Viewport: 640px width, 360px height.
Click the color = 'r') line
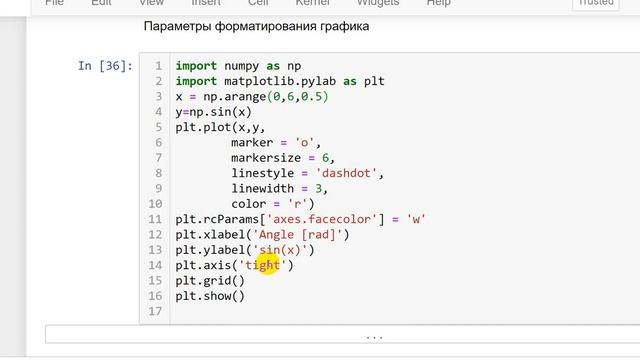[x=273, y=204]
